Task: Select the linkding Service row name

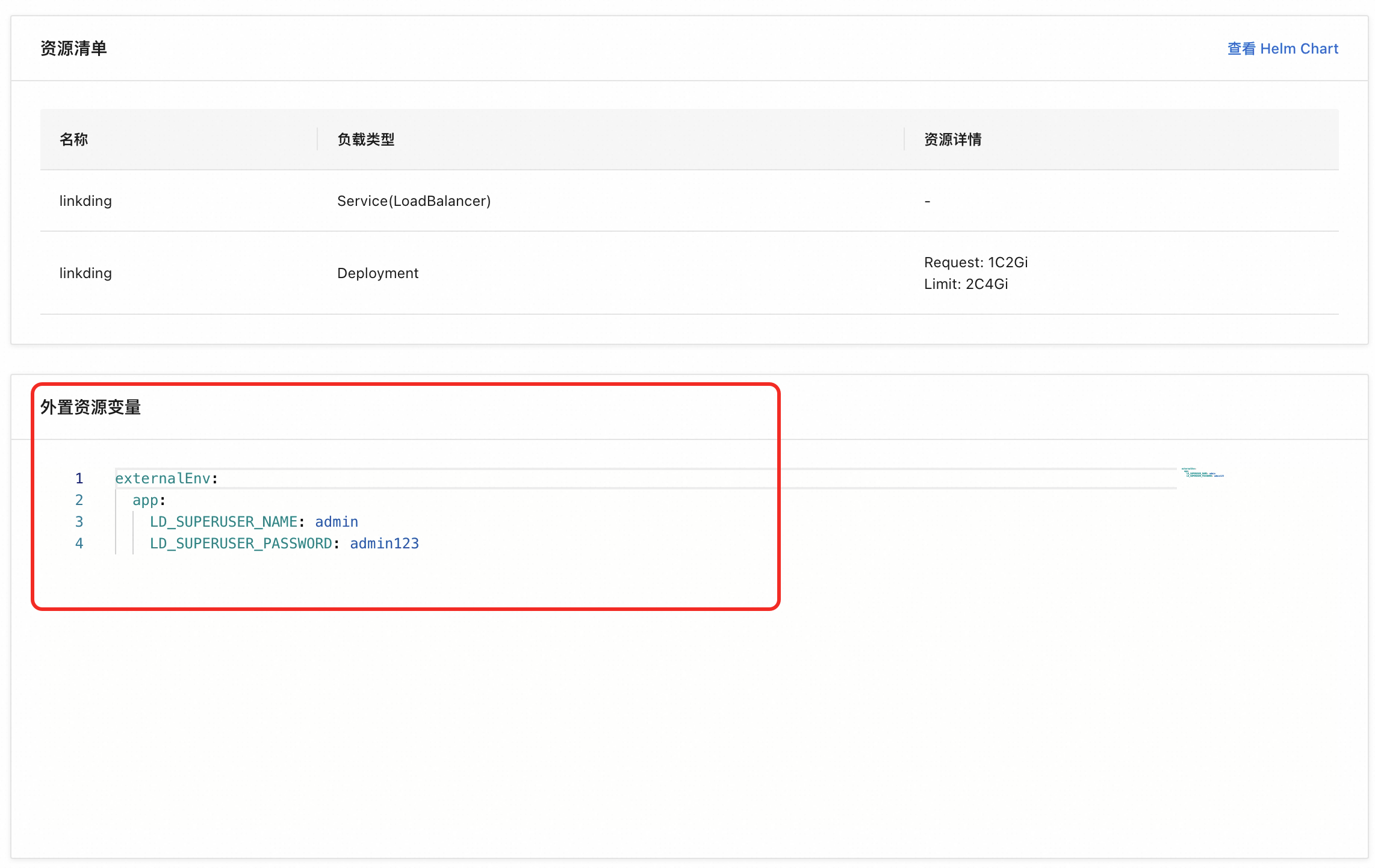Action: [x=85, y=201]
